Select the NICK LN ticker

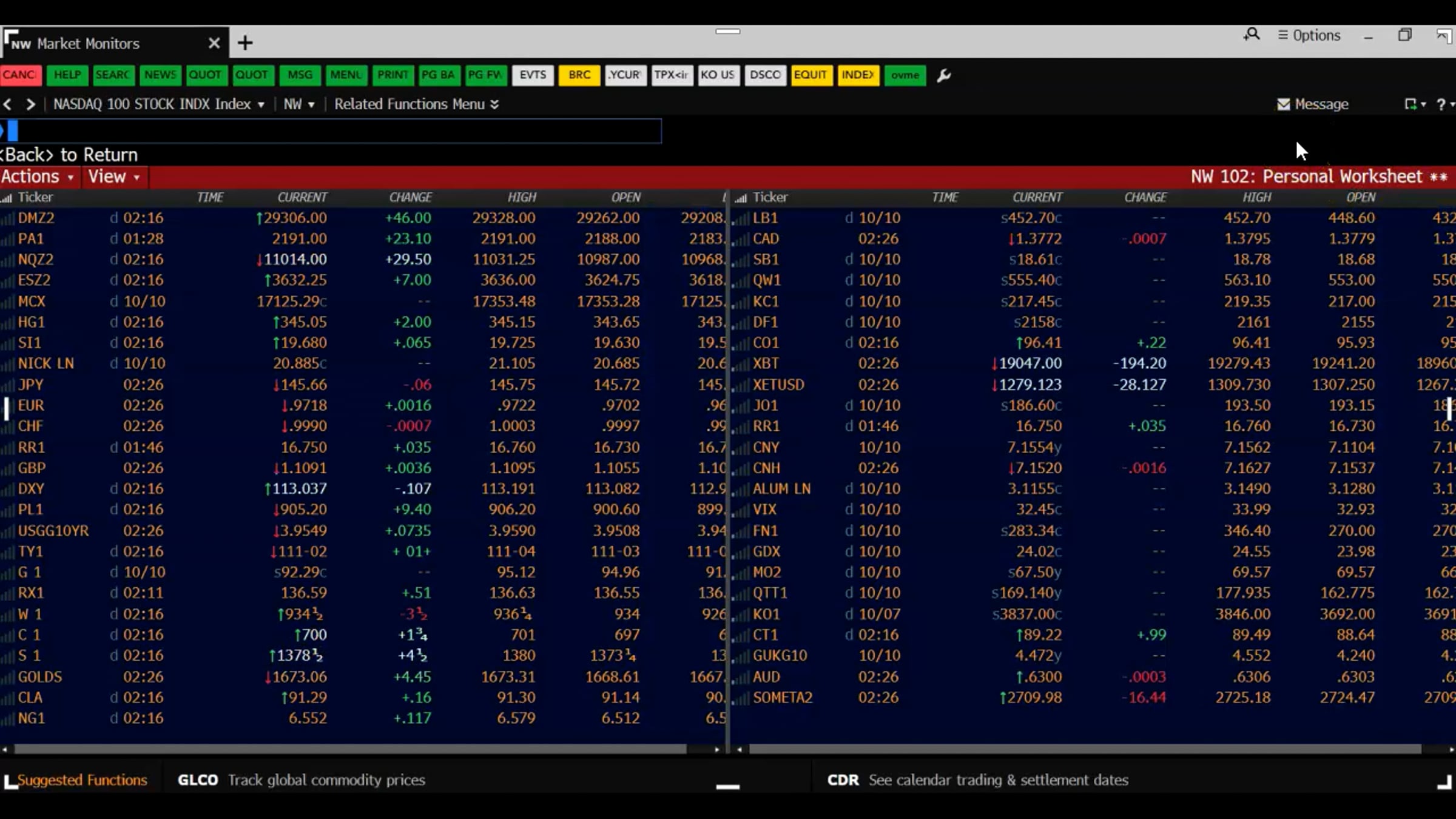(x=46, y=363)
